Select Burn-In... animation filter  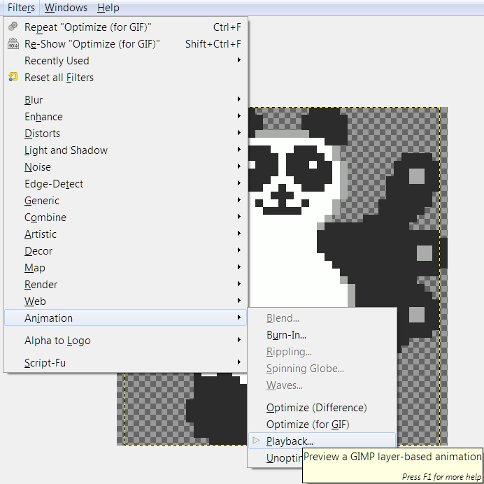pyautogui.click(x=286, y=335)
